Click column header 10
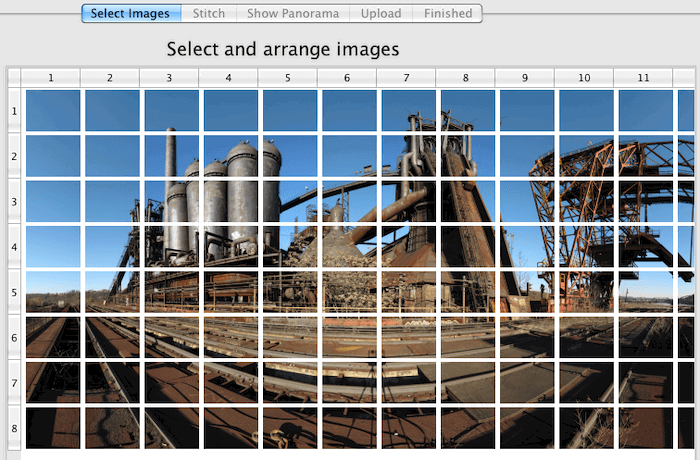This screenshot has width=700, height=460. [x=584, y=78]
